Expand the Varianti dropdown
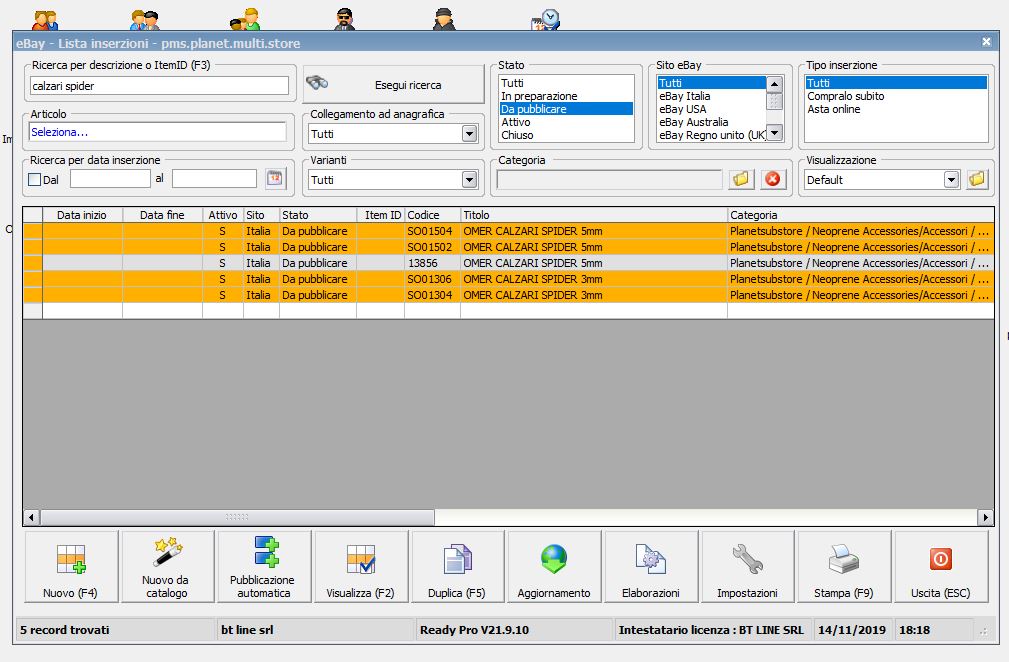This screenshot has height=662, width=1009. [470, 180]
